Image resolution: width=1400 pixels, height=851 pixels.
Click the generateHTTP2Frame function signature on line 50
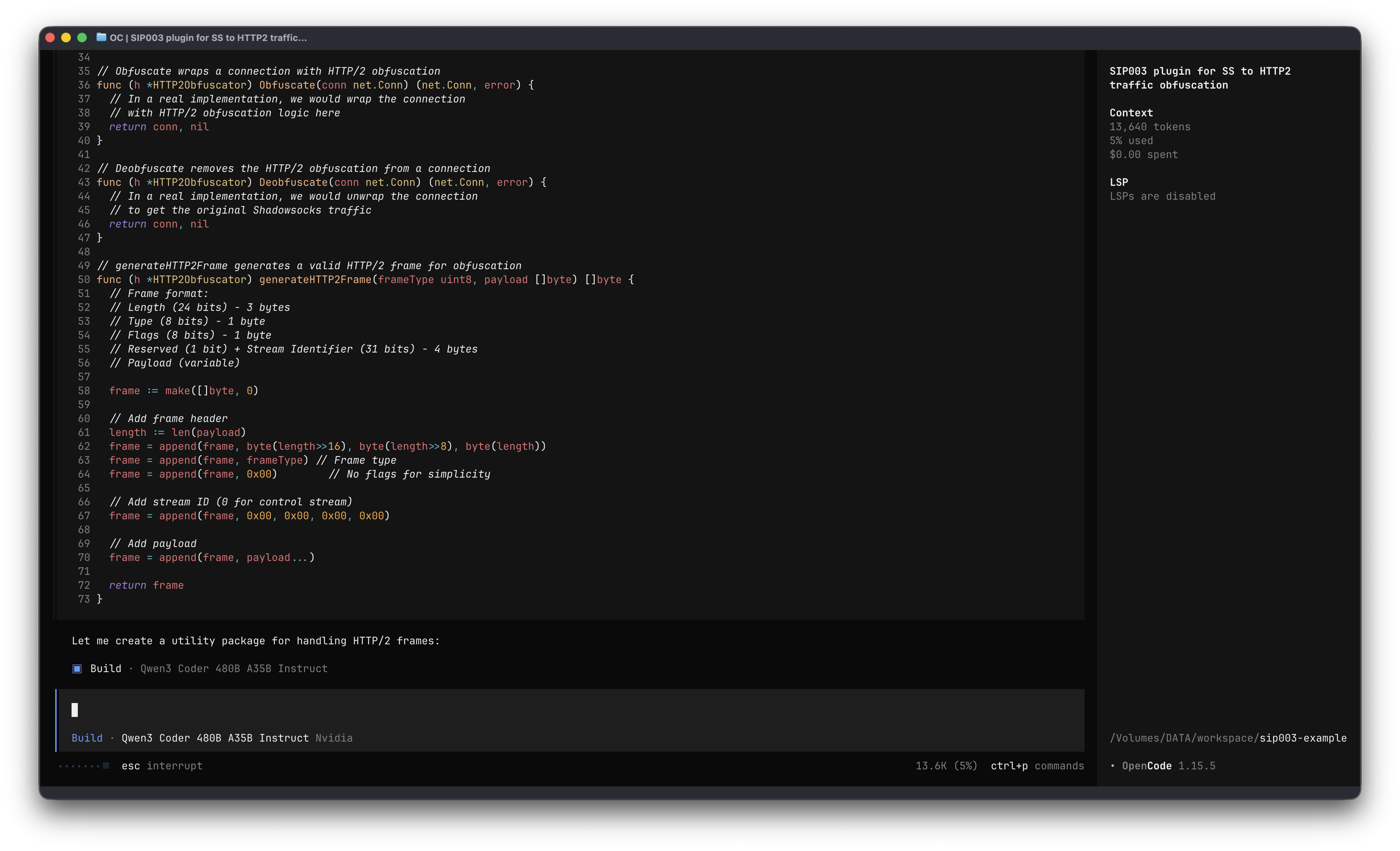pos(365,280)
